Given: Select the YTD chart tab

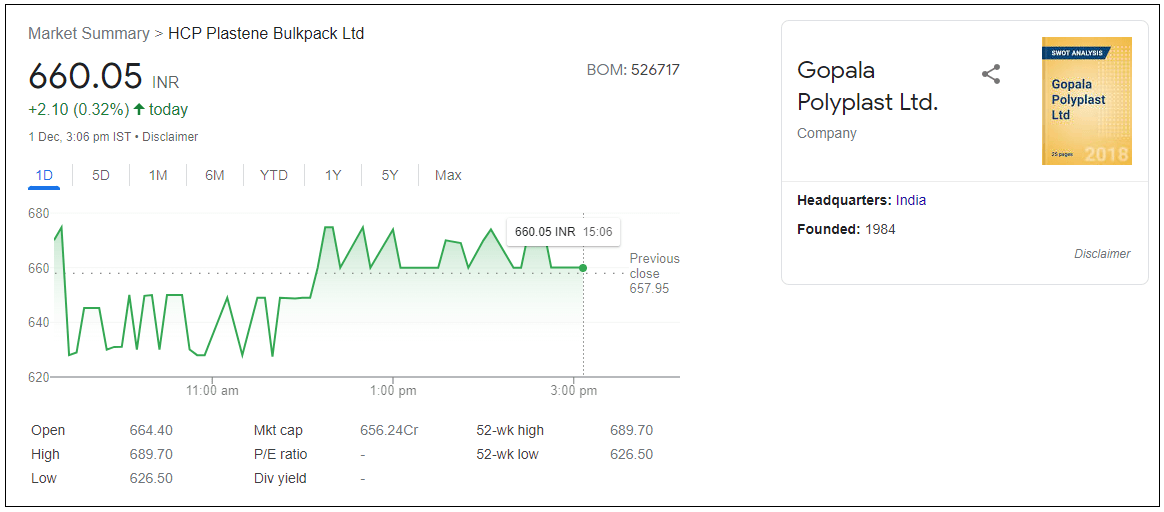Looking at the screenshot, I should click(273, 176).
